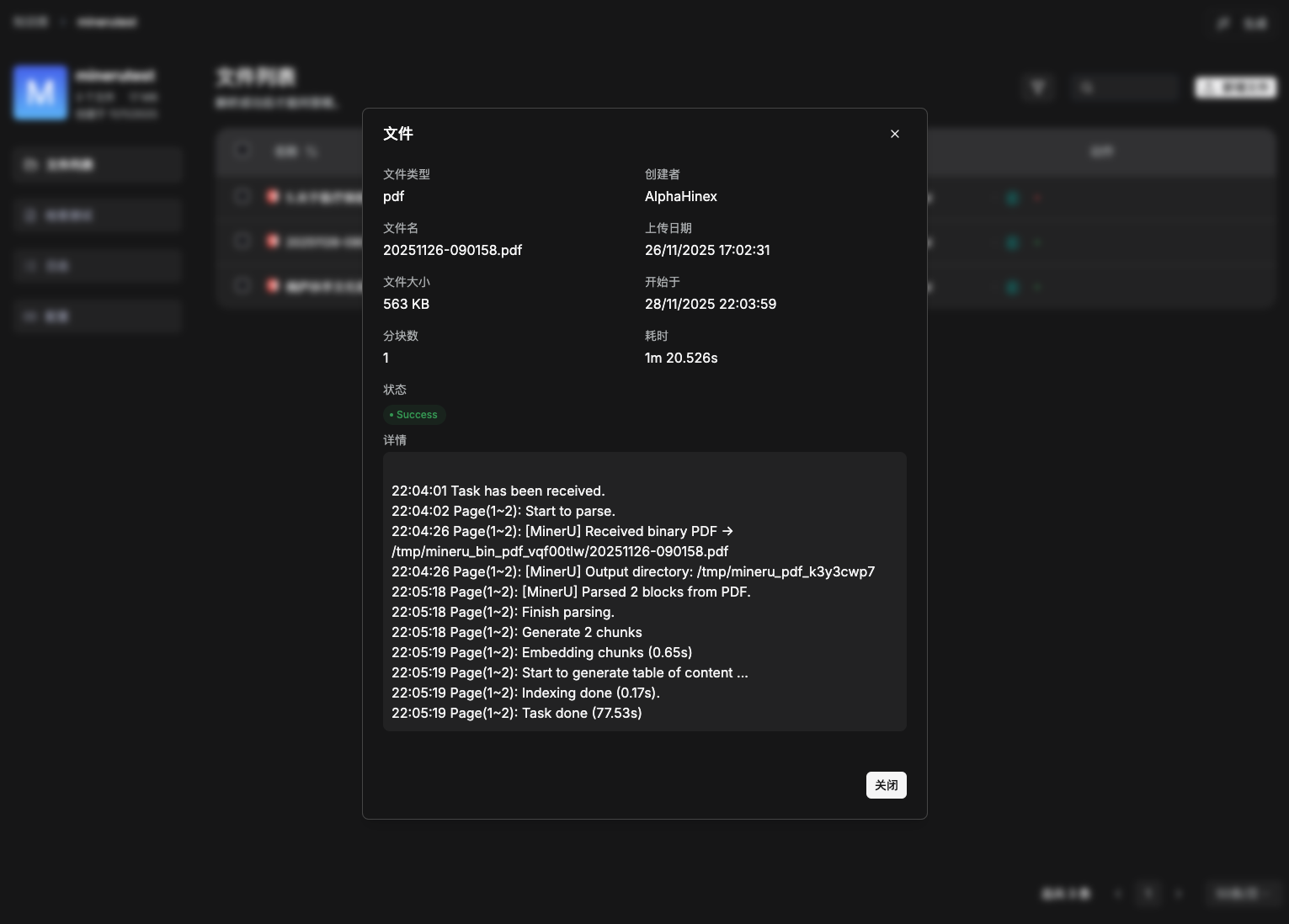This screenshot has width=1289, height=924.
Task: Click the next page arrow in the pagination
Action: [1179, 894]
